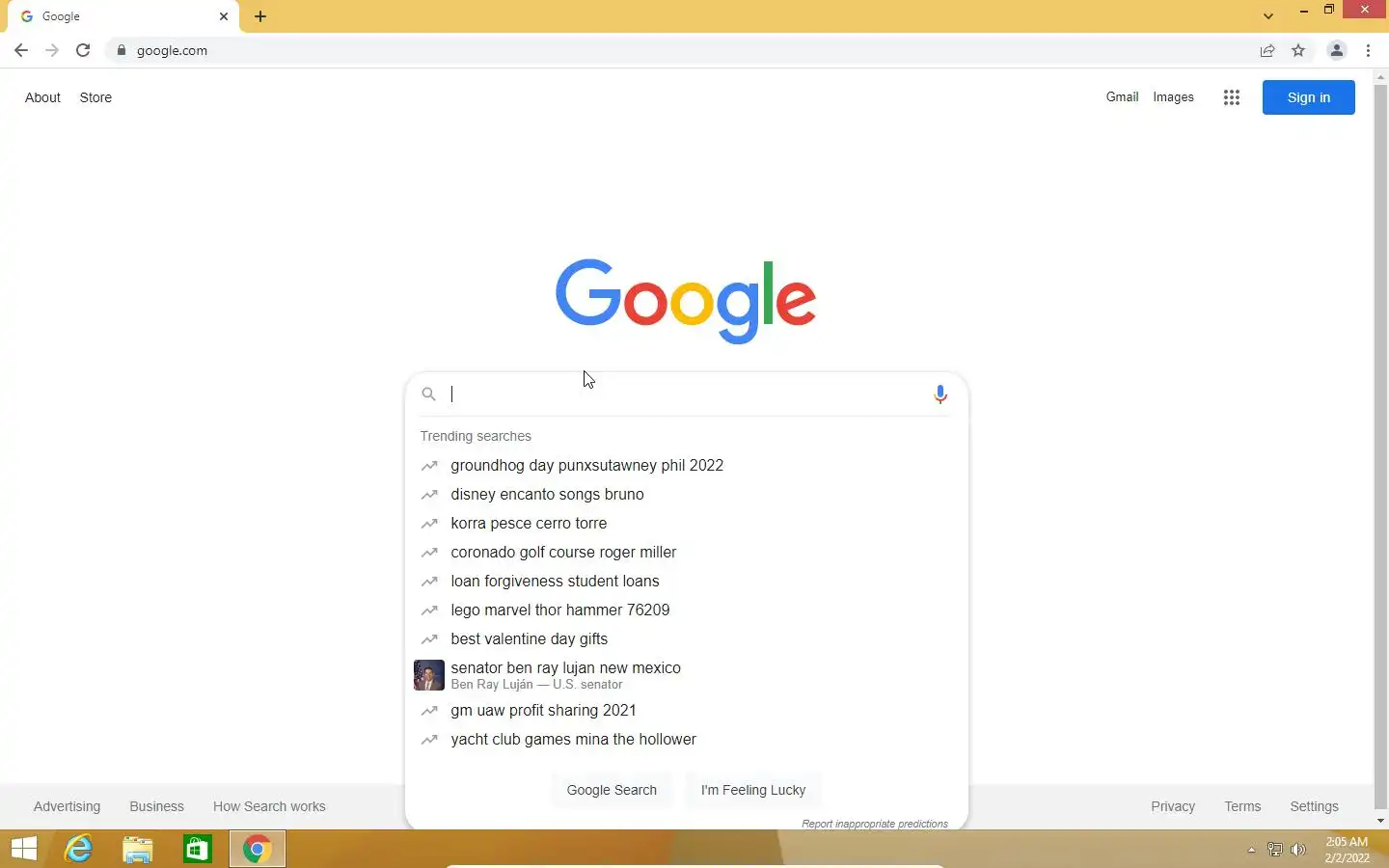Click volume speaker icon in tray

click(1298, 850)
